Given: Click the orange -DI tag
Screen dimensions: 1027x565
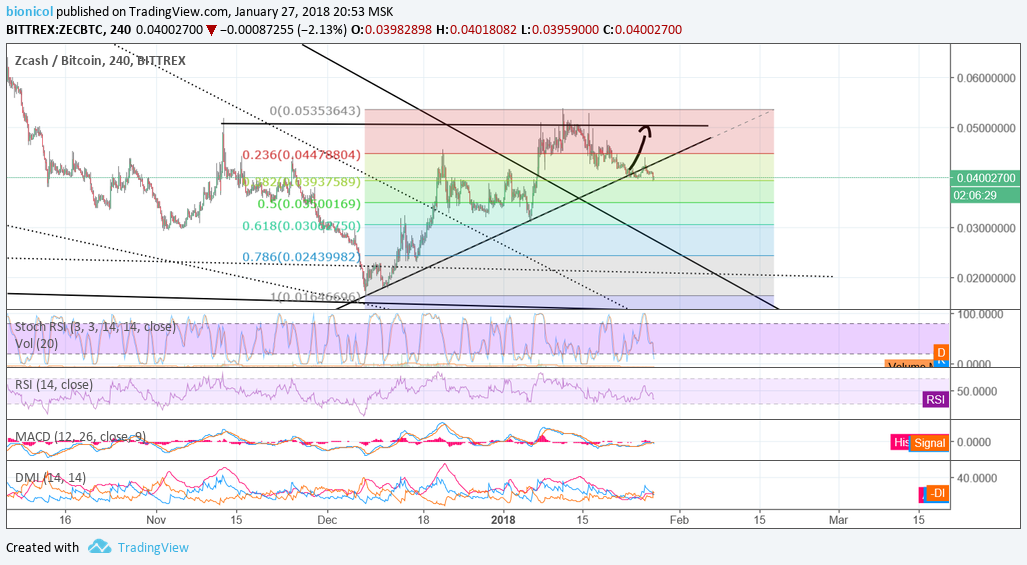Looking at the screenshot, I should 938,493.
